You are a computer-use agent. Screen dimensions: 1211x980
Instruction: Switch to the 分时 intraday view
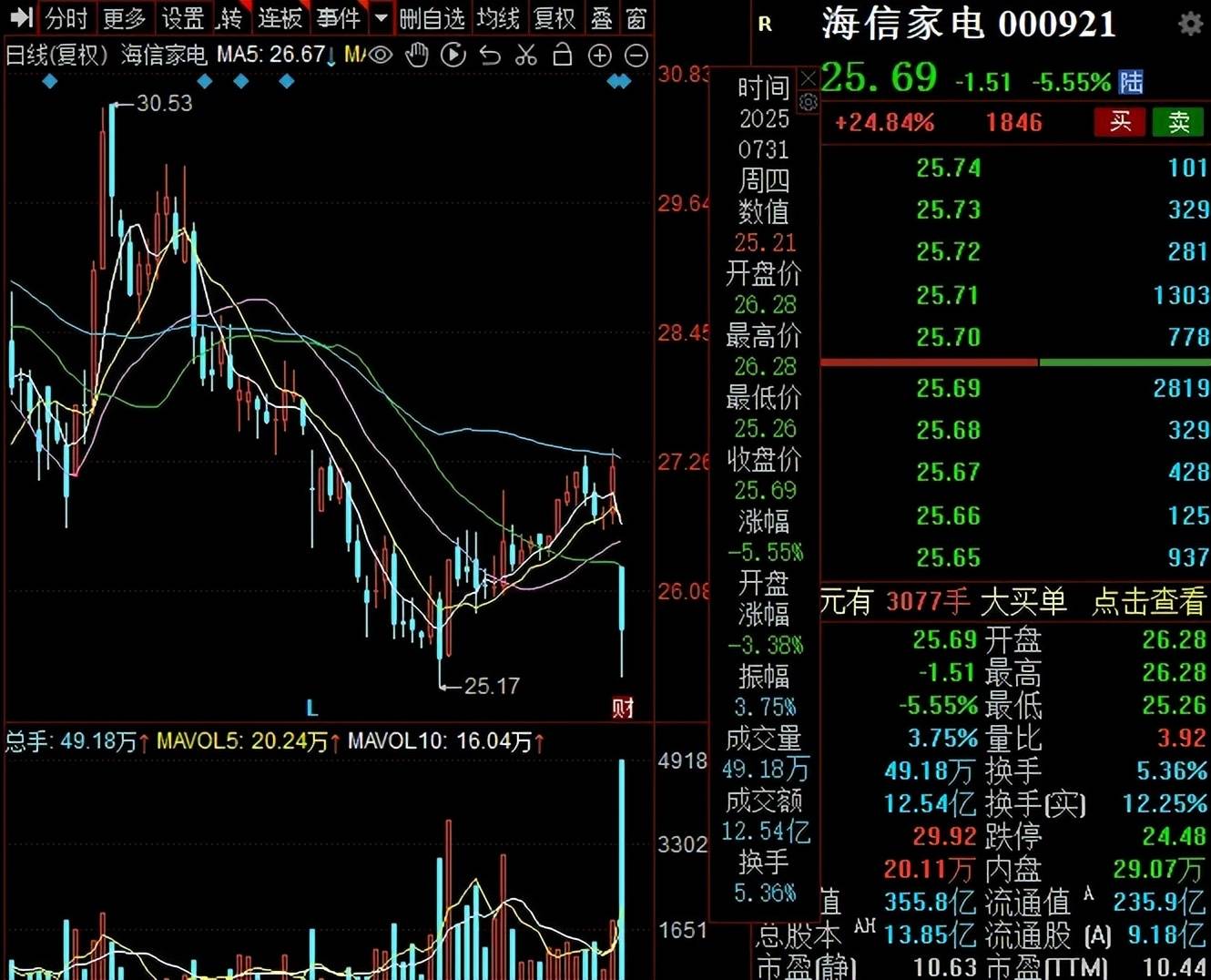66,18
